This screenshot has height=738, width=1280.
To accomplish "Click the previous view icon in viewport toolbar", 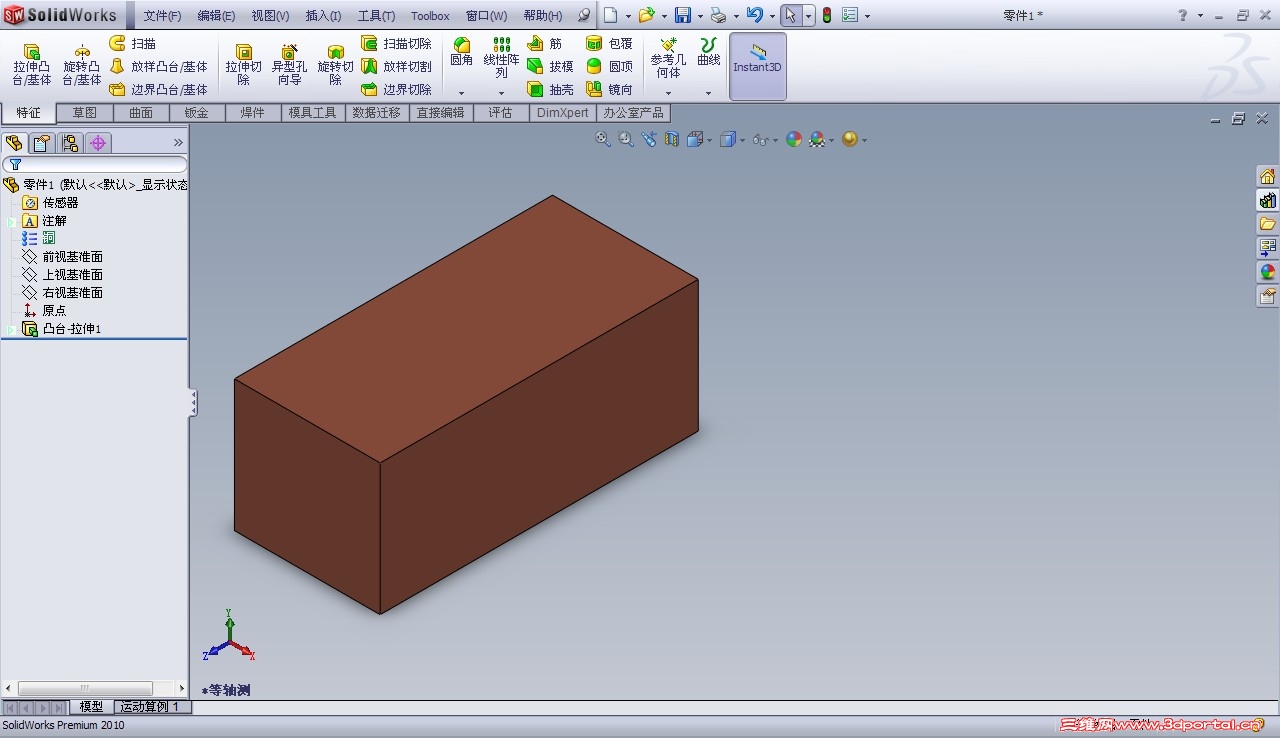I will coord(649,139).
